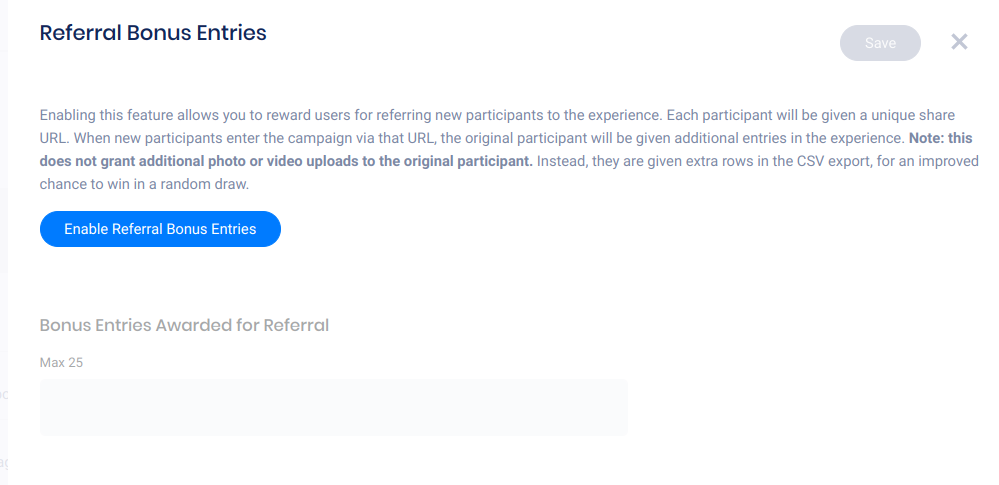Viewport: 999px width, 485px height.
Task: Click the Max 25 hint text
Action: (61, 362)
